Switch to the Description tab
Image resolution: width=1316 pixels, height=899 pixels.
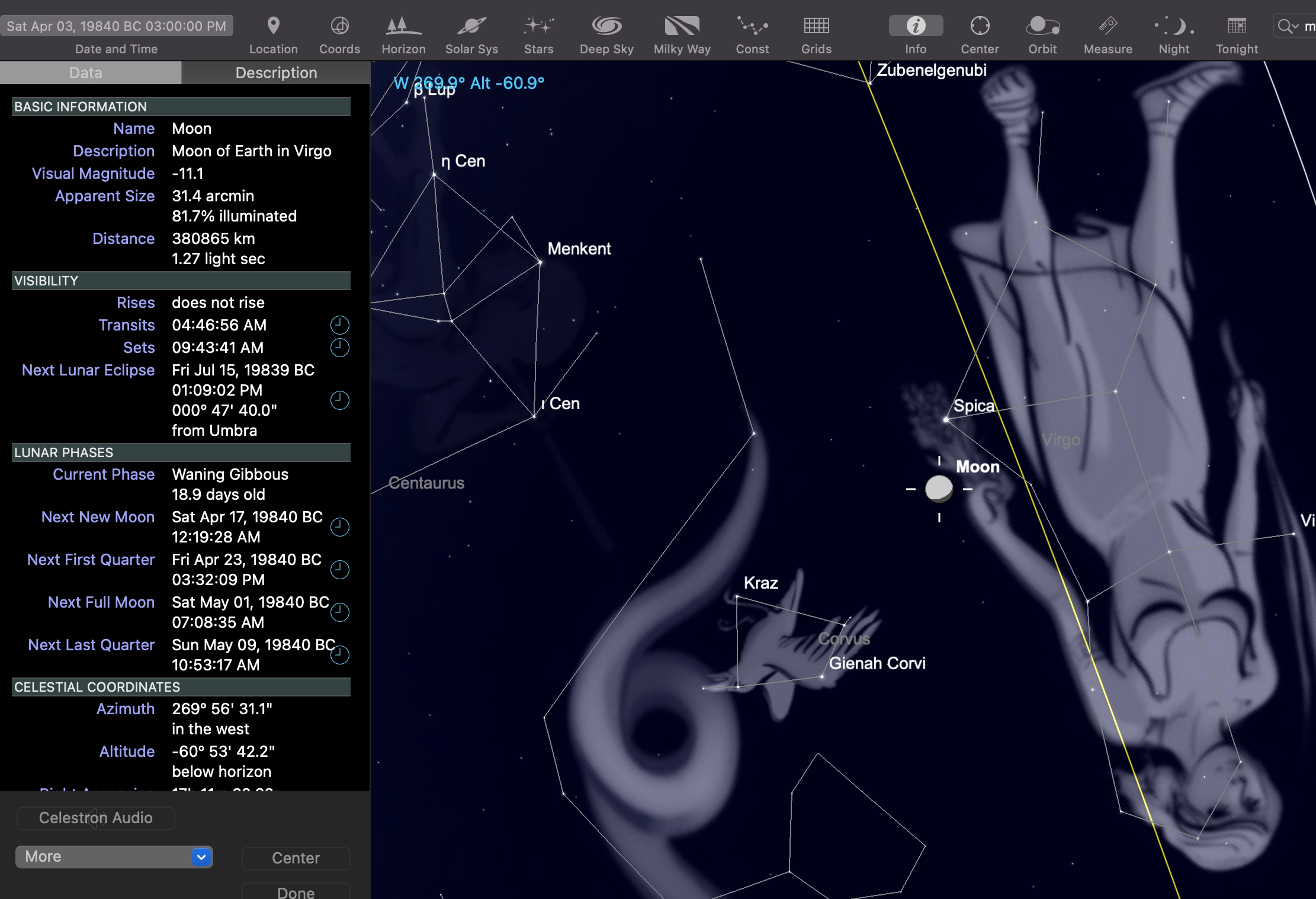click(276, 73)
